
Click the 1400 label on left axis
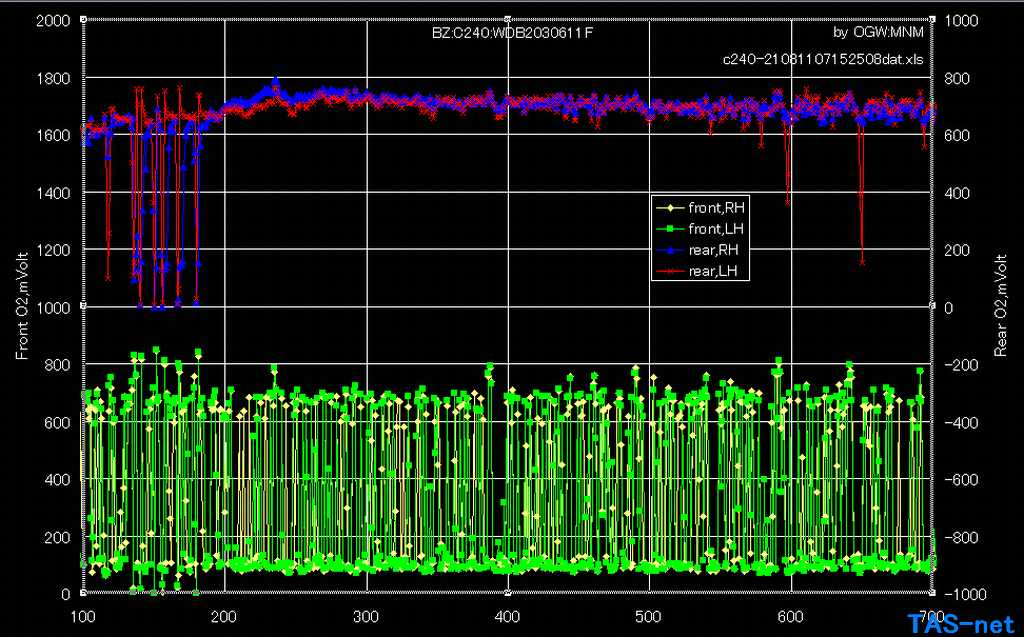(54, 193)
